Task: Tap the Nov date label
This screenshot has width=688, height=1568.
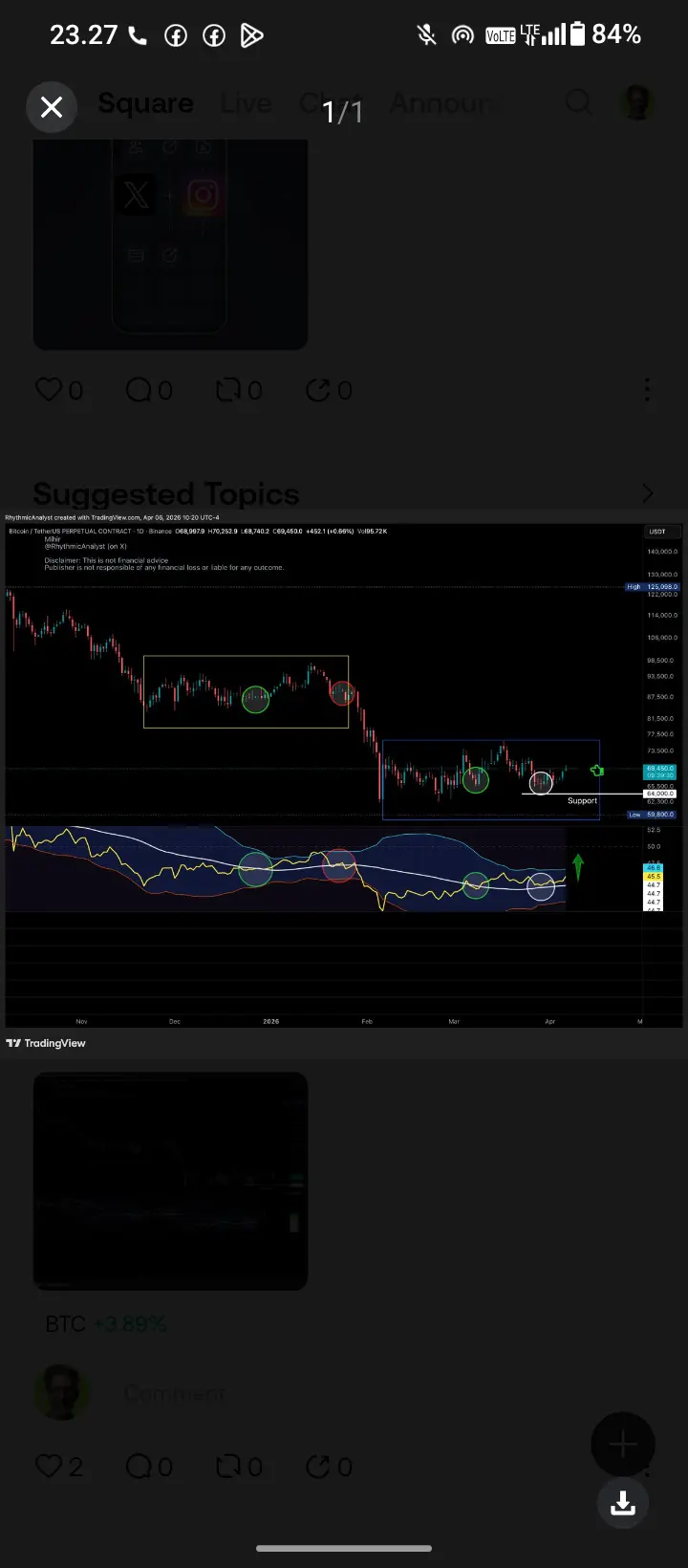Action: click(x=81, y=1021)
